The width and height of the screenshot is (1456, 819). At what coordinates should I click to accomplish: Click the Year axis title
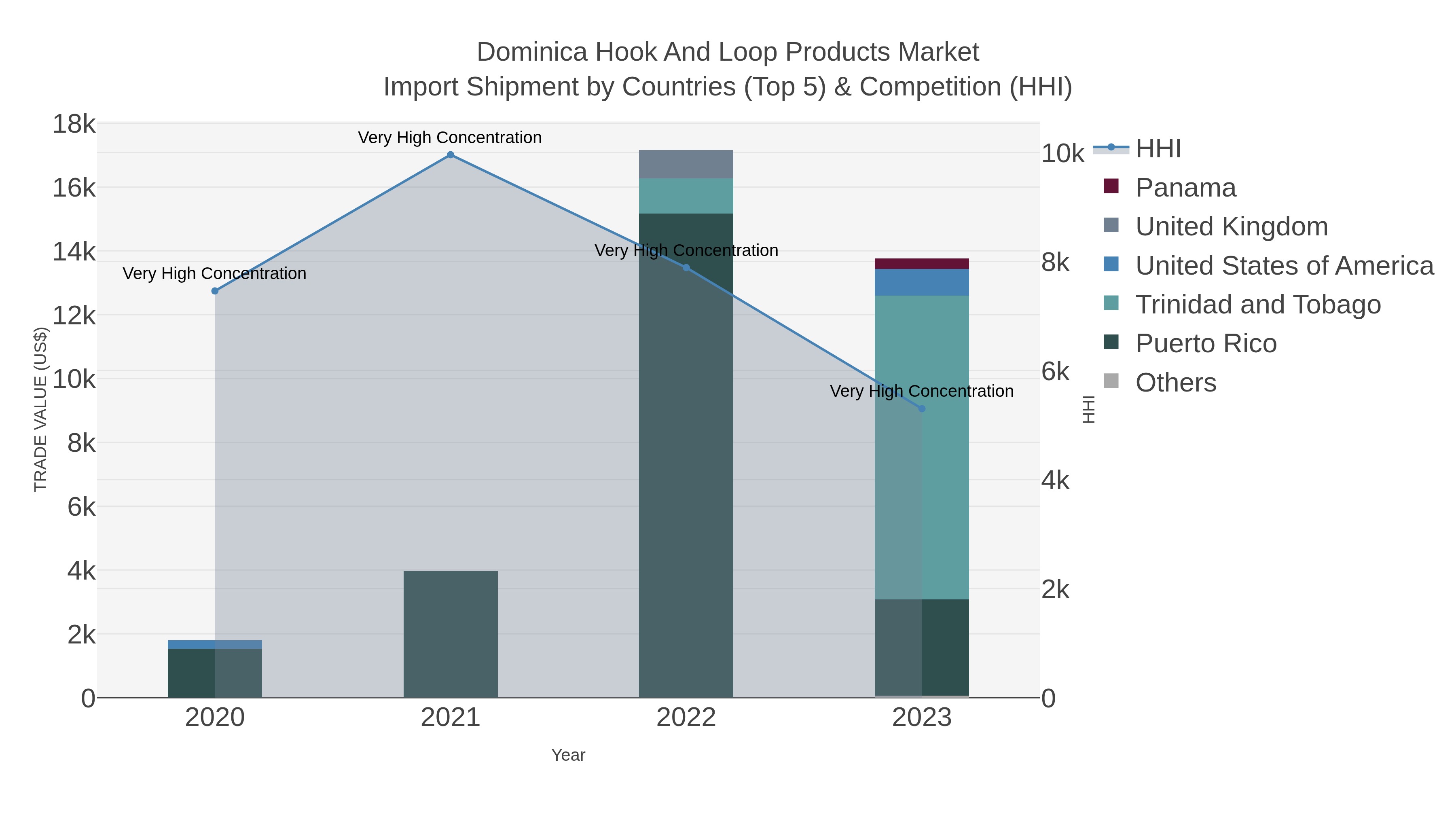point(569,755)
